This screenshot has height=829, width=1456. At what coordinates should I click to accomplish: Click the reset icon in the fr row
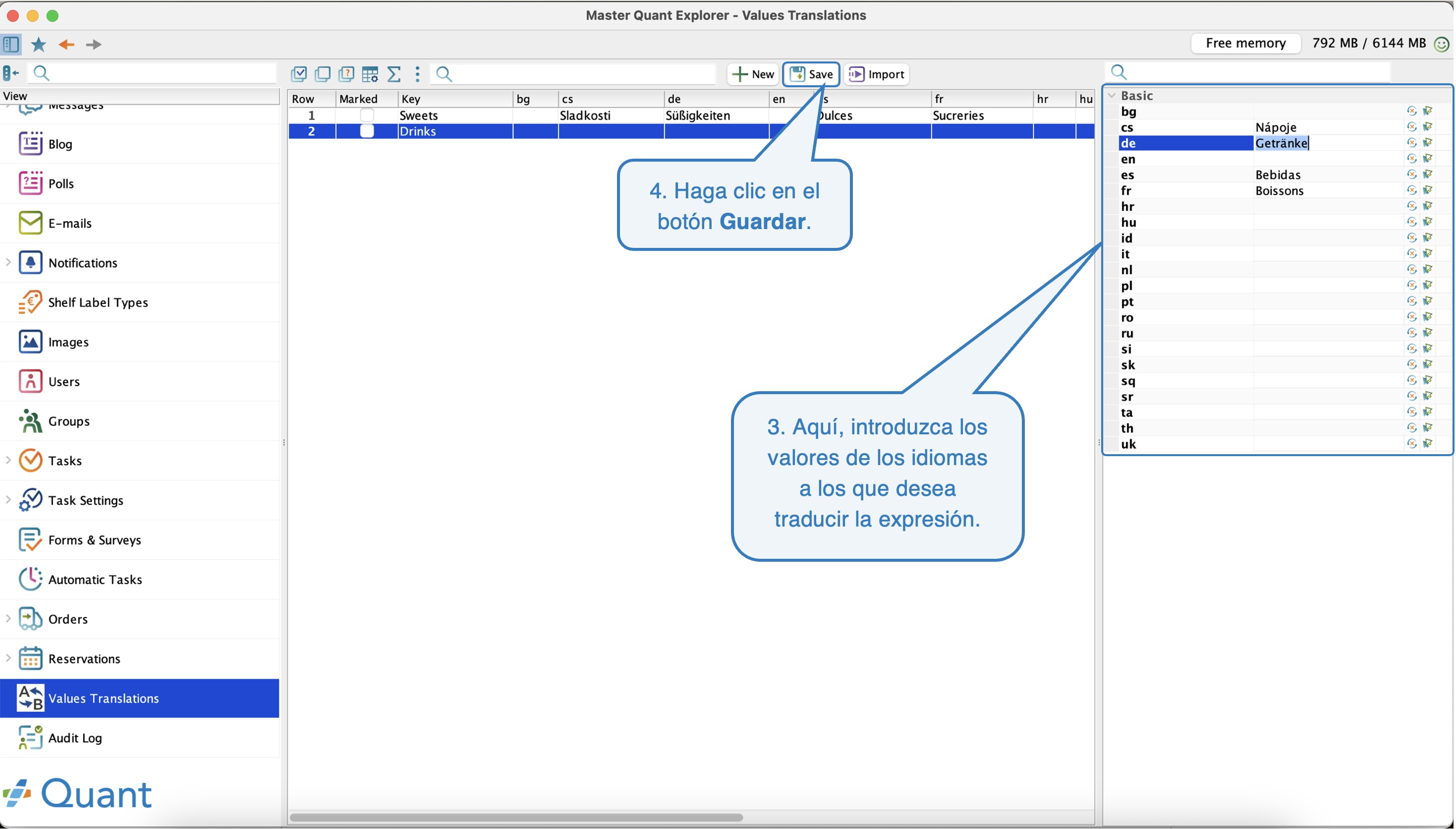click(x=1412, y=190)
